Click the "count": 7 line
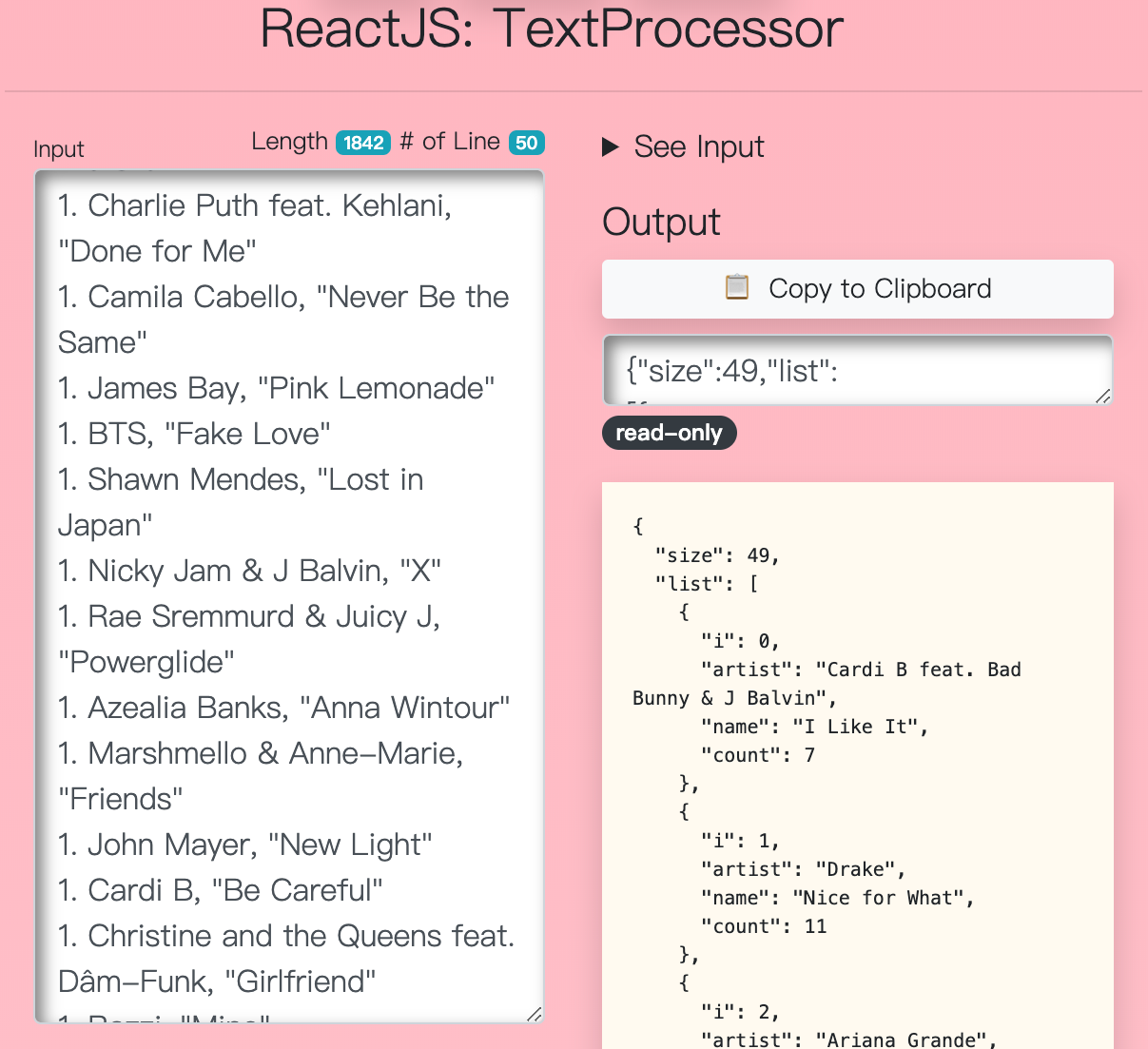The width and height of the screenshot is (1148, 1049). click(x=758, y=755)
